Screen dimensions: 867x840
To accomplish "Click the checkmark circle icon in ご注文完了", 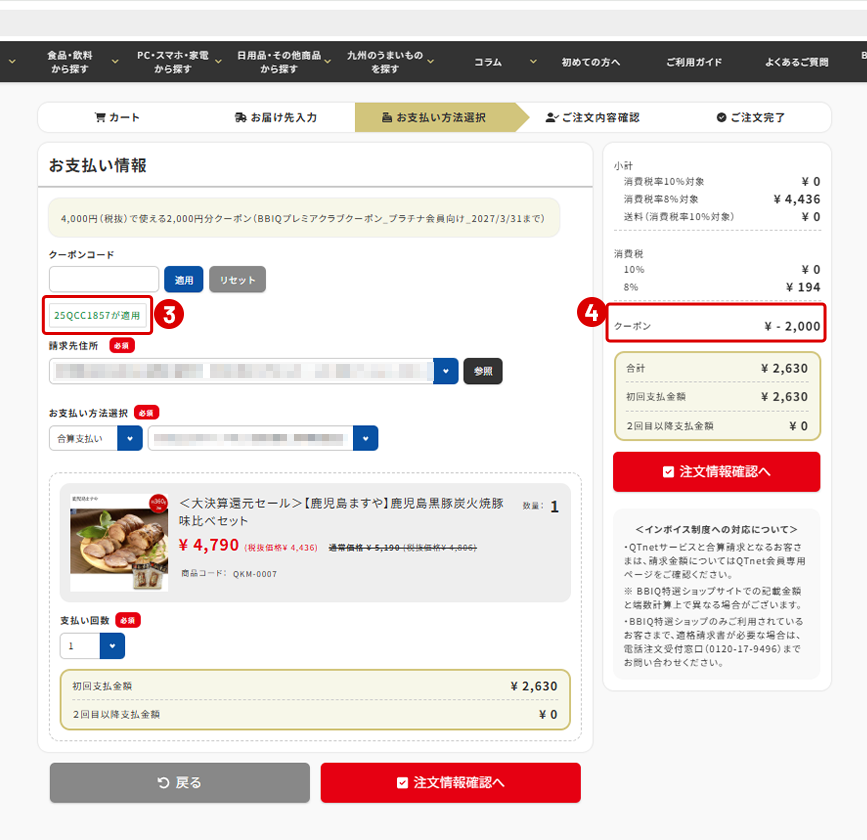I will coord(721,117).
